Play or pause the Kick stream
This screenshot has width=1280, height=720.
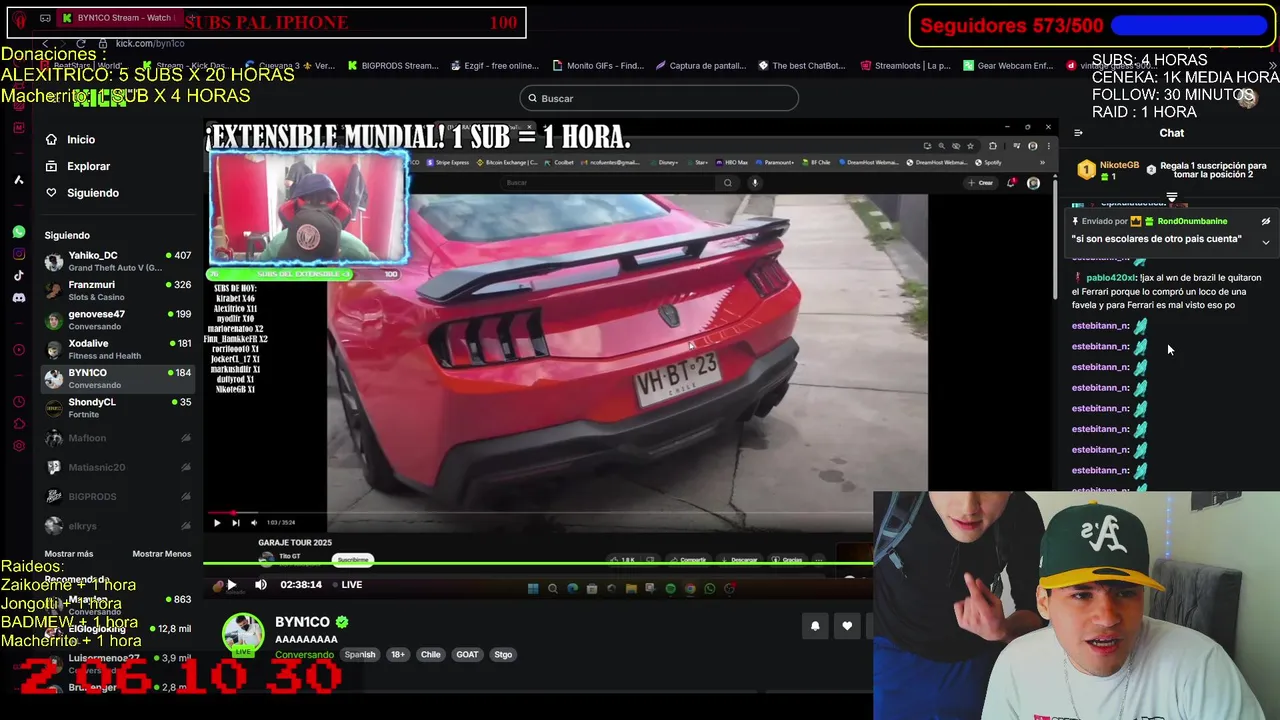(x=231, y=585)
